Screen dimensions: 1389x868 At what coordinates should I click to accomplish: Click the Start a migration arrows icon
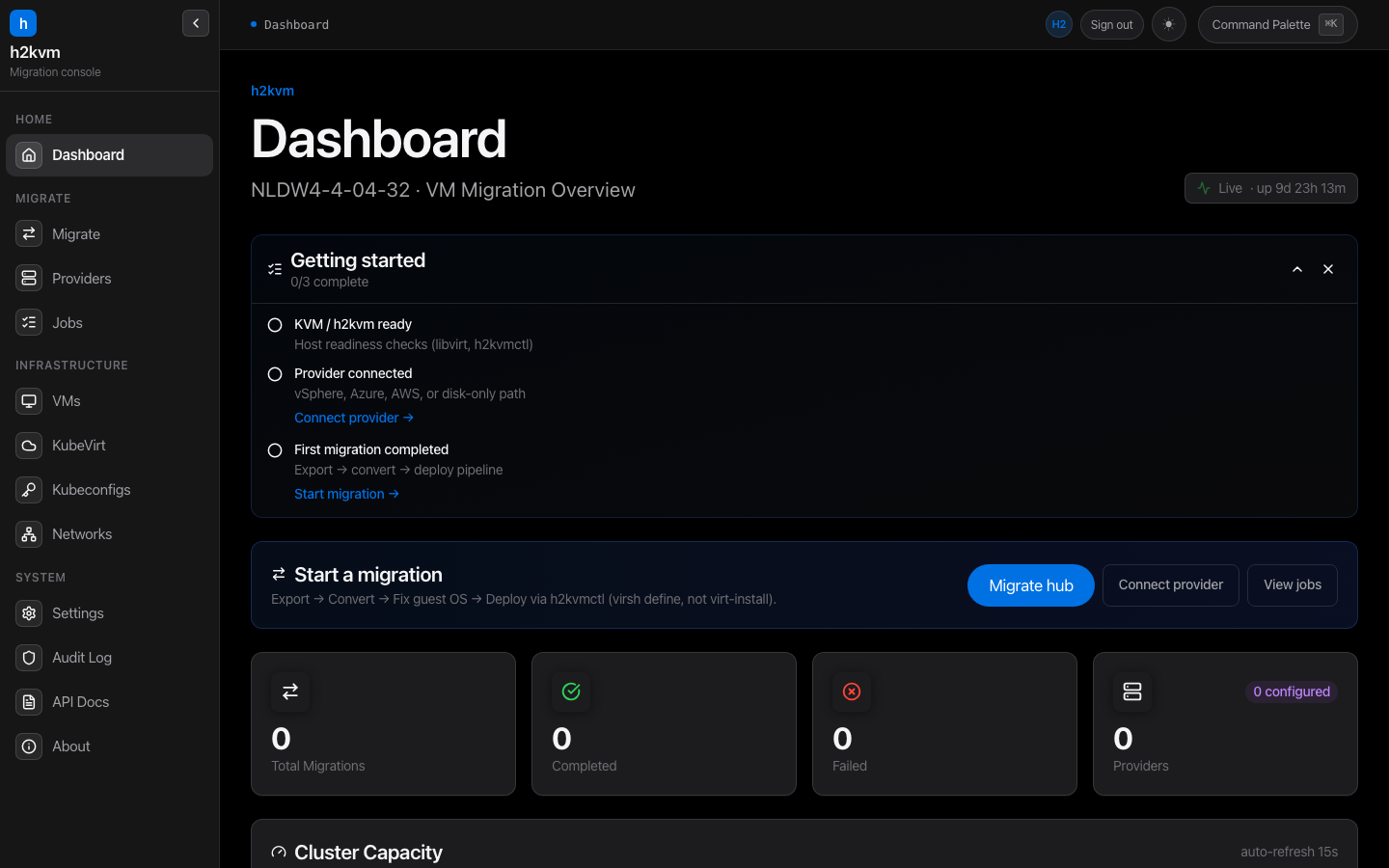coord(279,574)
